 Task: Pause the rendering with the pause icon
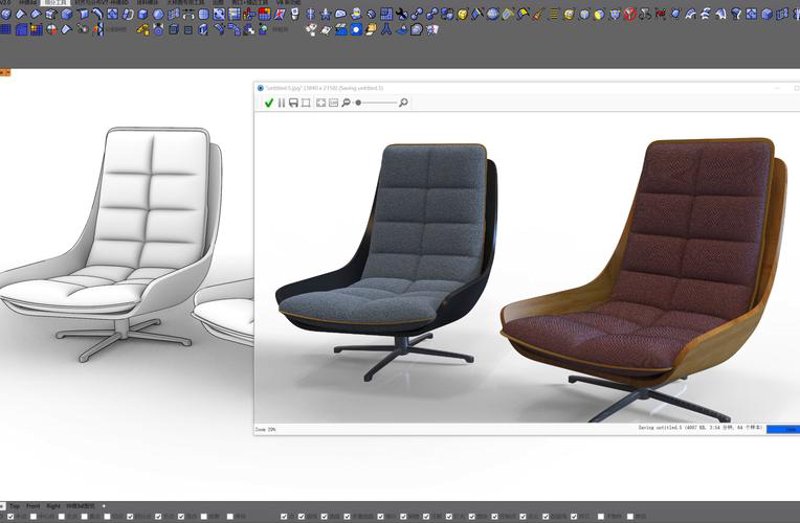pos(281,103)
